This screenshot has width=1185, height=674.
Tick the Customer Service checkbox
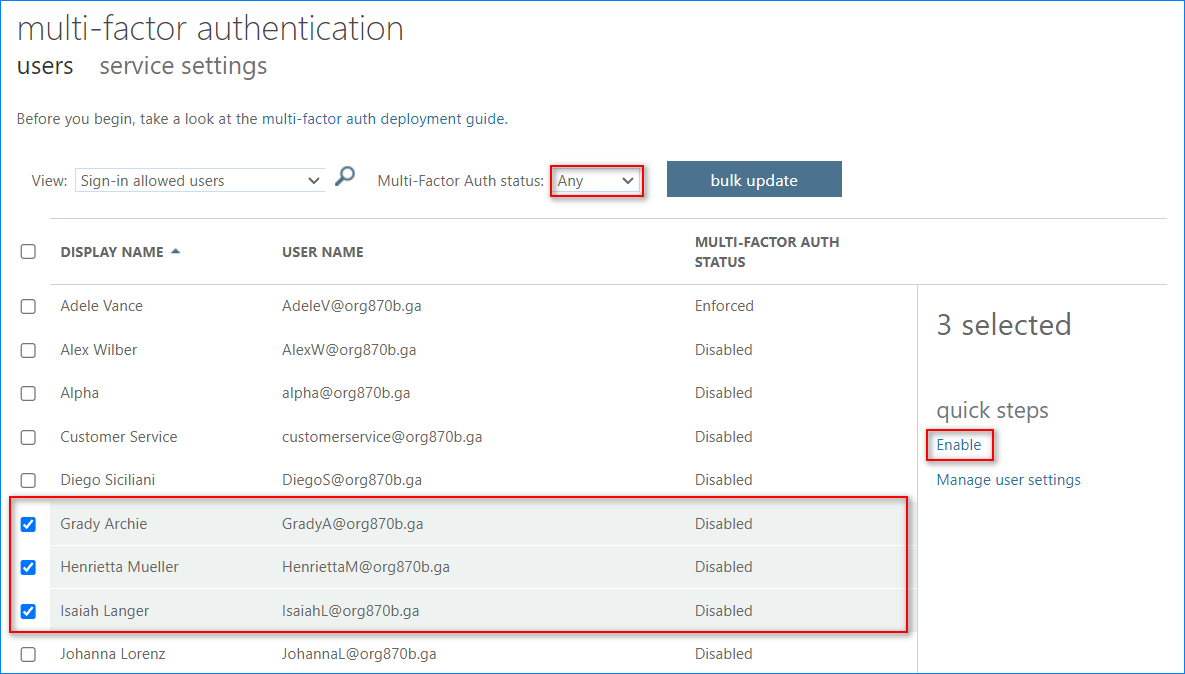(x=28, y=437)
